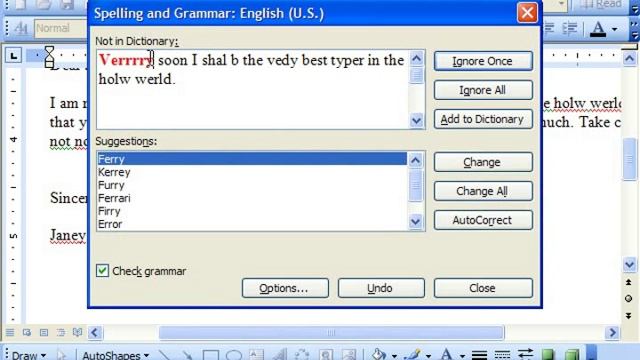Select suggestion Kerrey
This screenshot has height=360, width=640.
pos(252,172)
